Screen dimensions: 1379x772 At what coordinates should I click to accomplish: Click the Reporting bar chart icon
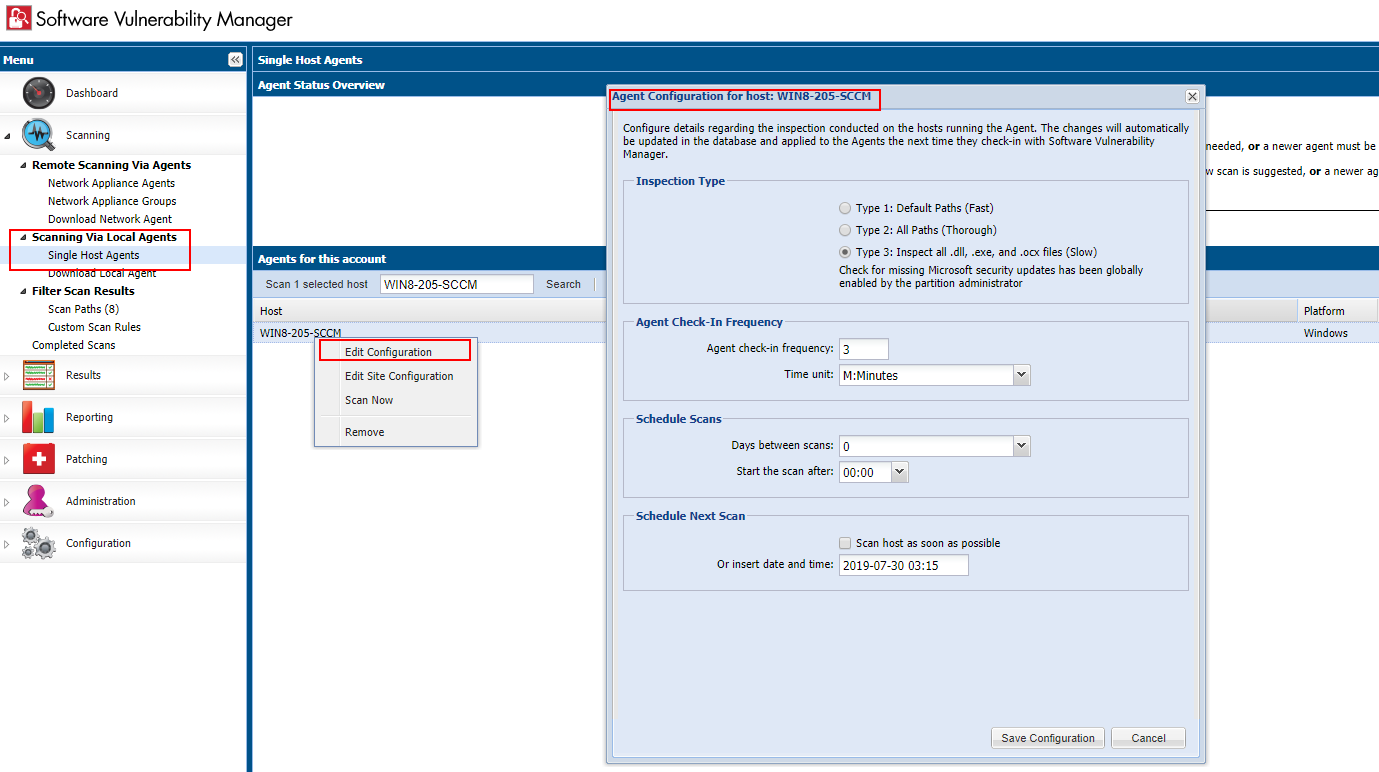point(39,417)
